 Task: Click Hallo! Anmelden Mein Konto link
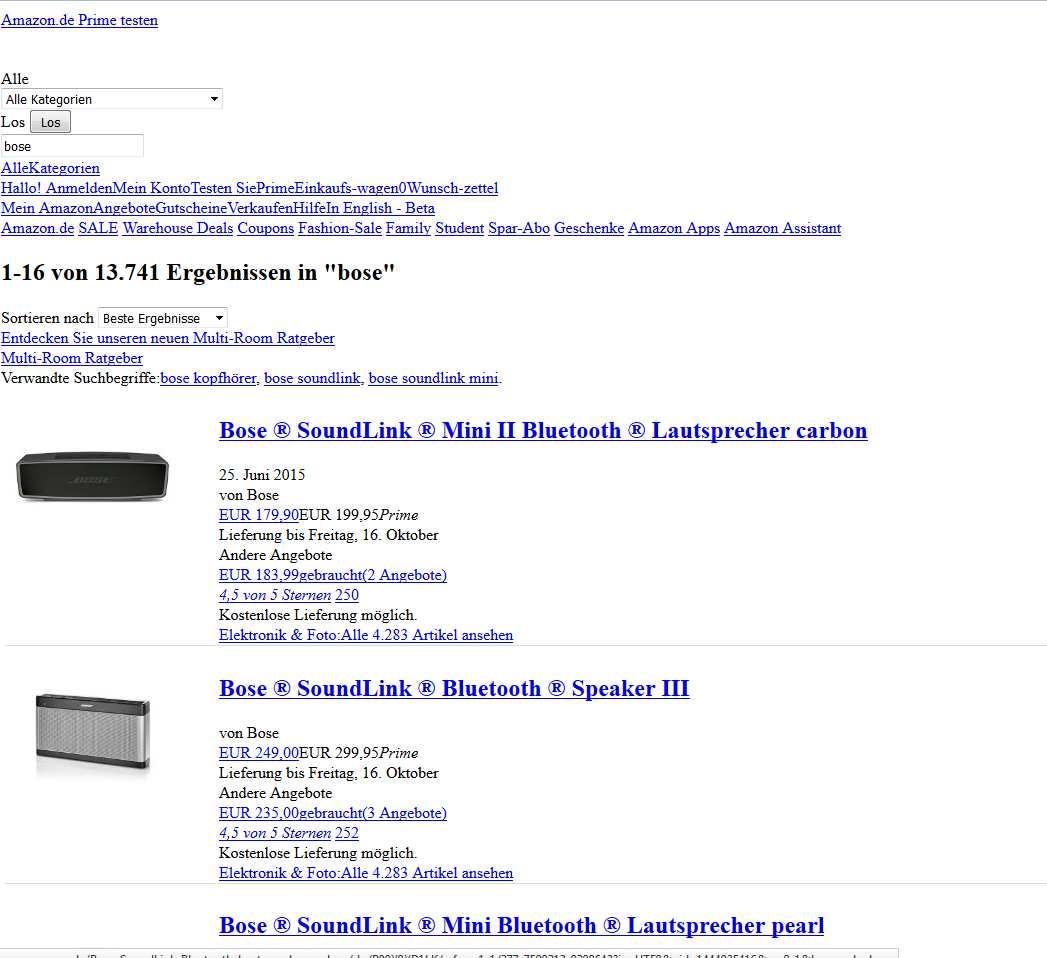(95, 188)
